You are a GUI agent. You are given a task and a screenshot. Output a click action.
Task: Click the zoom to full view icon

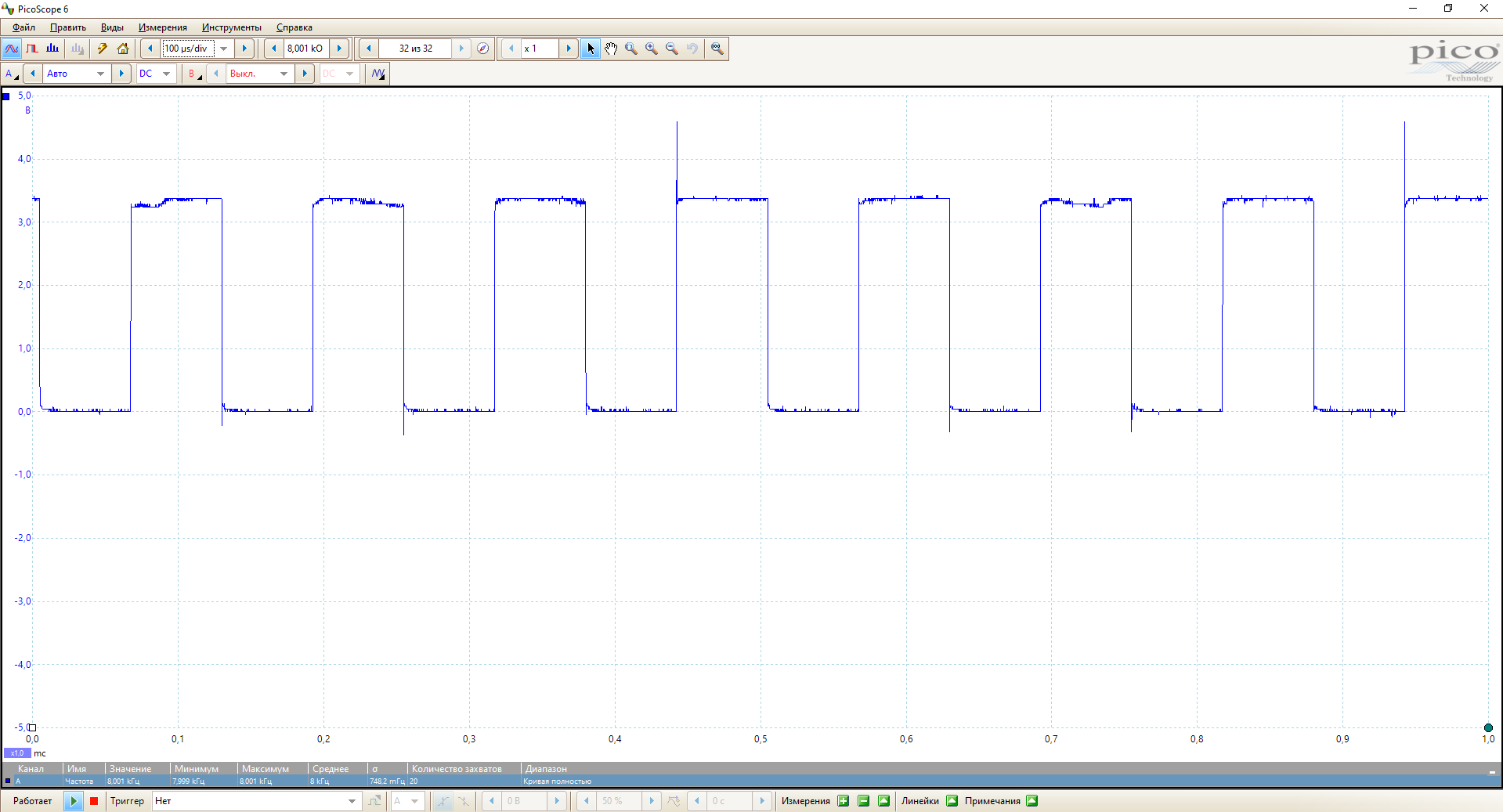(717, 49)
